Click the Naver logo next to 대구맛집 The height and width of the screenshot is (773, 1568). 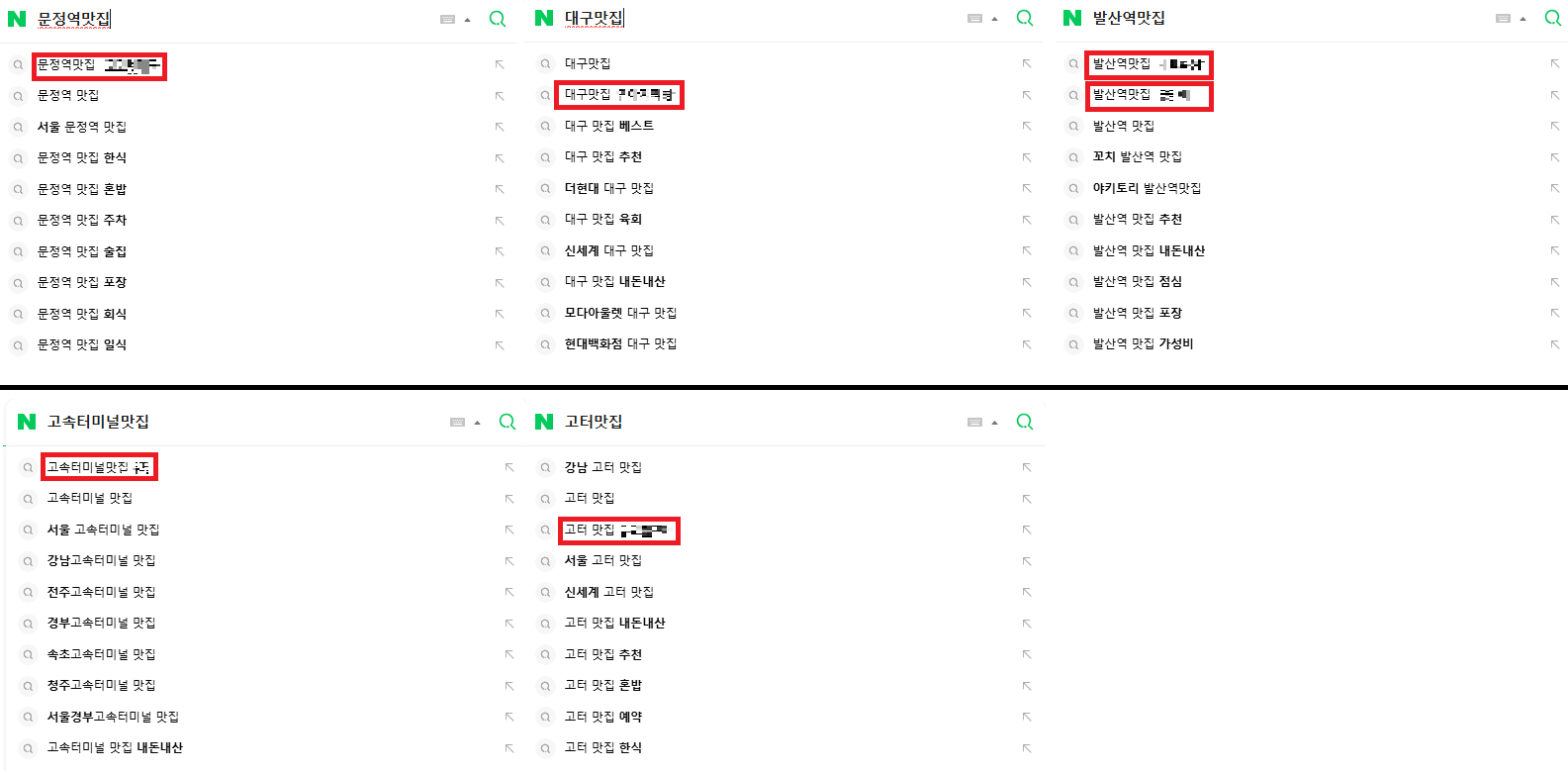(x=544, y=18)
